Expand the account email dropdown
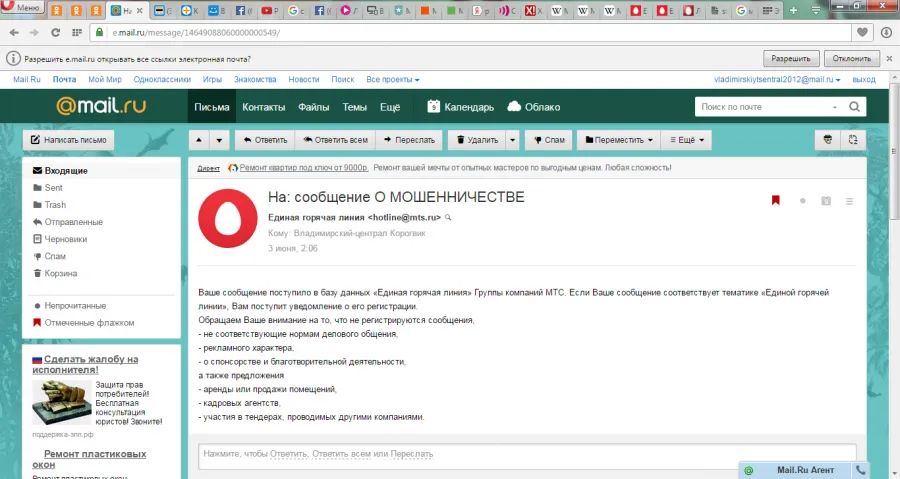Image resolution: width=900 pixels, height=479 pixels. coord(777,79)
